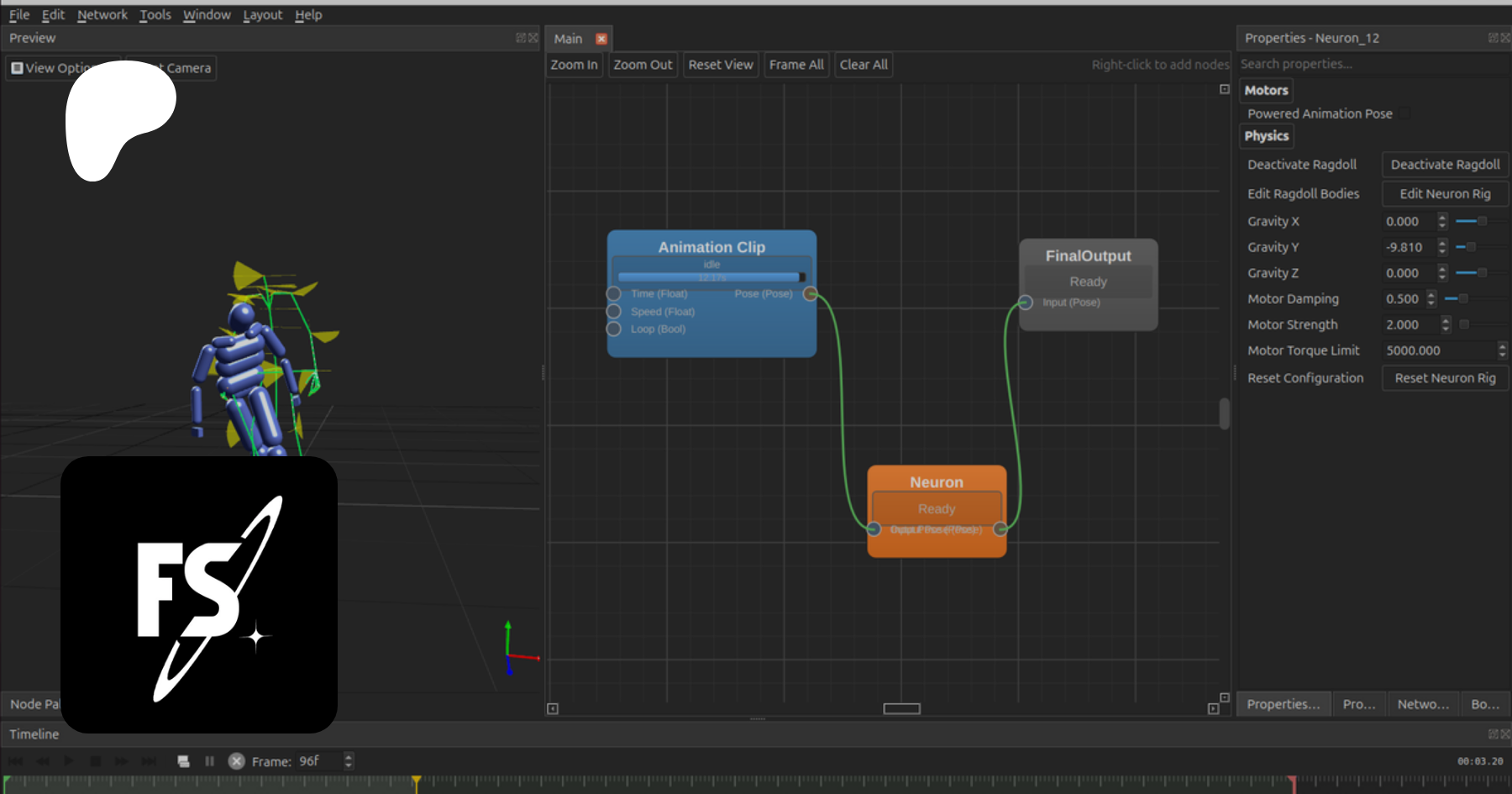Switch to the Netwo... bottom tab
This screenshot has width=1512, height=794.
(x=1422, y=704)
